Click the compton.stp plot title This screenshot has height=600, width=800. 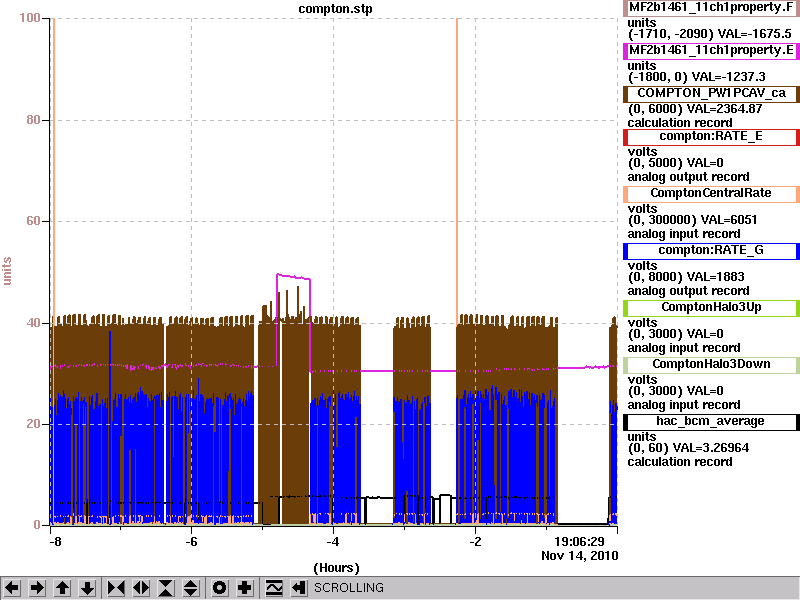coord(335,9)
